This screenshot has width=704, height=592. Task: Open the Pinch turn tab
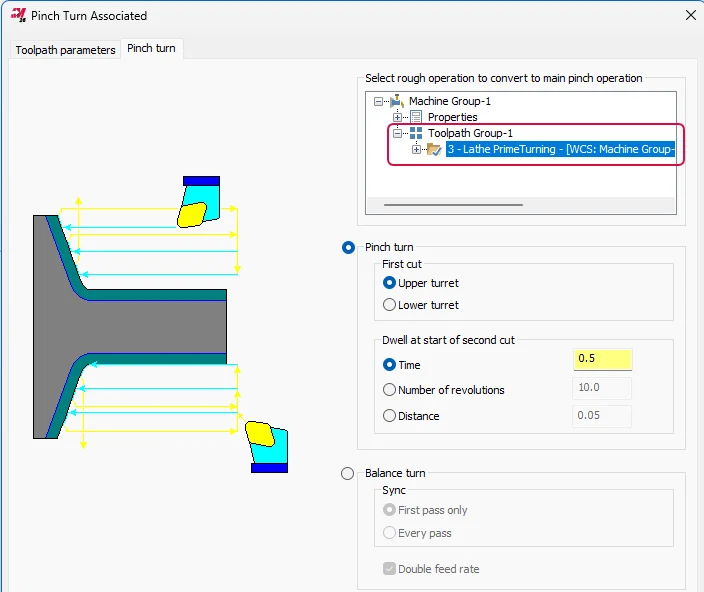point(151,48)
